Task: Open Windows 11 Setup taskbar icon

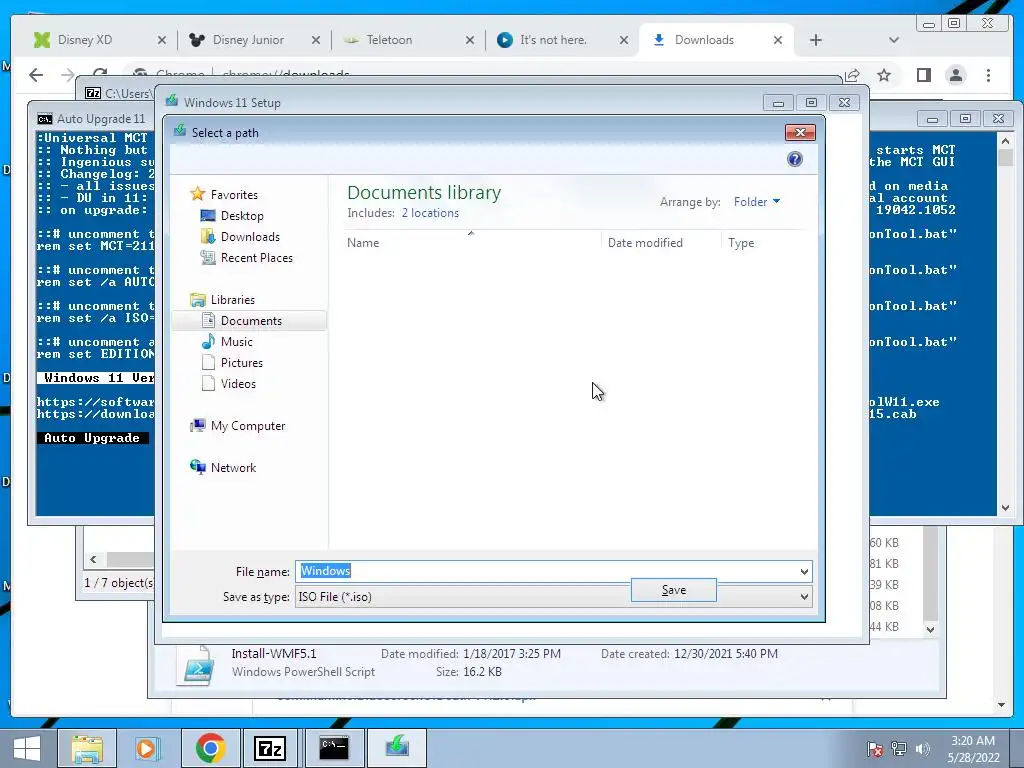Action: (396, 748)
